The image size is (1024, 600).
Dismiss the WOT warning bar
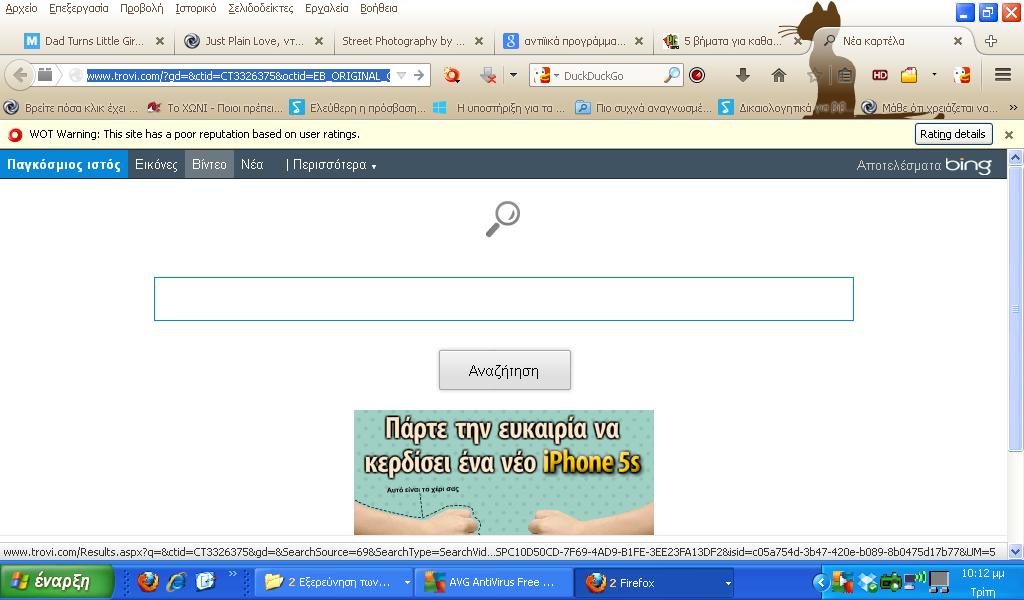(1009, 134)
